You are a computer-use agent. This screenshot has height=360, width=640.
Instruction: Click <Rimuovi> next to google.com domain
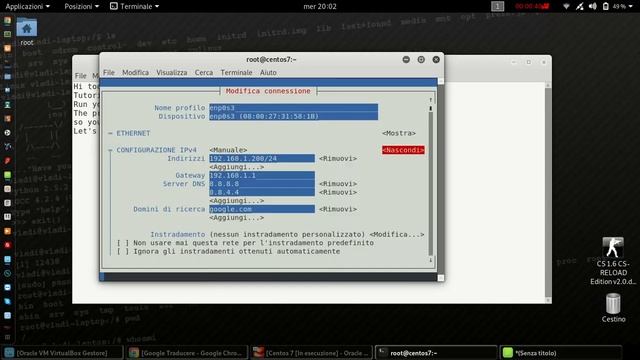point(338,209)
